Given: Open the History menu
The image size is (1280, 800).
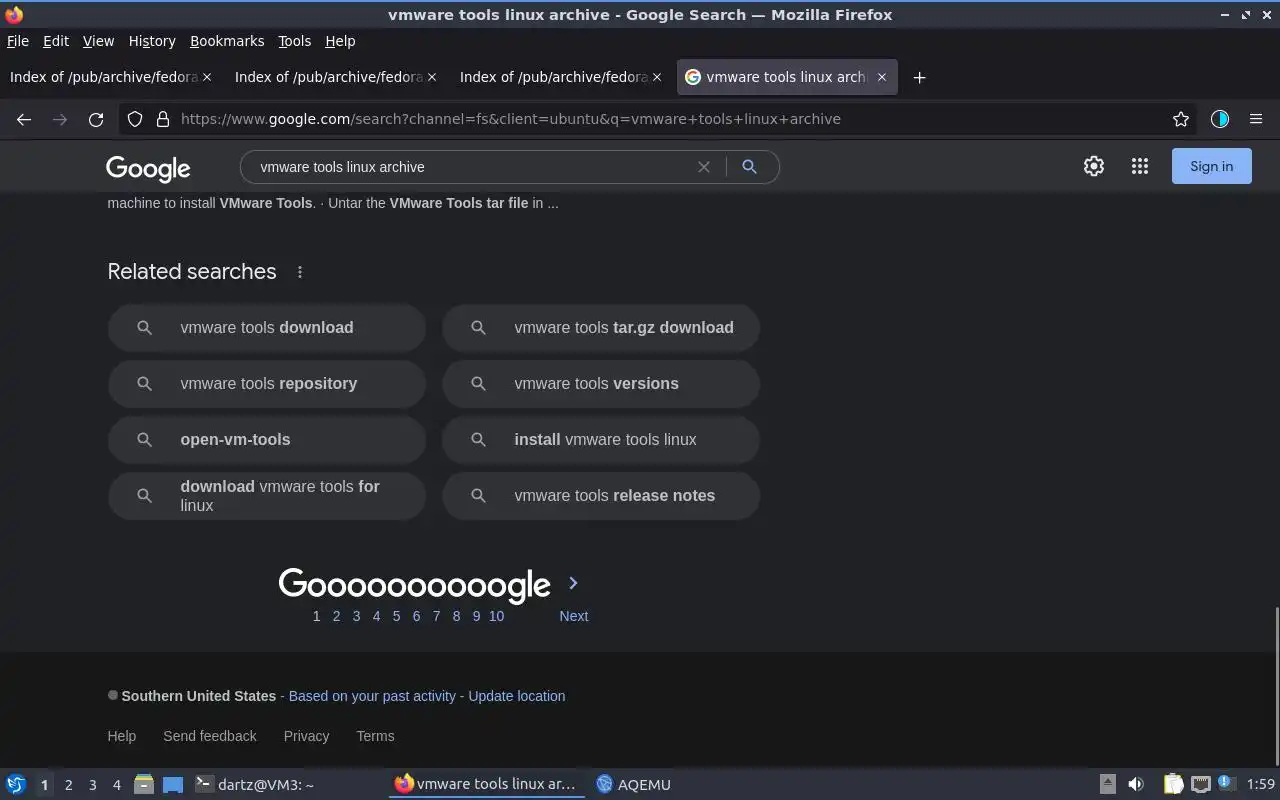Looking at the screenshot, I should pyautogui.click(x=152, y=41).
